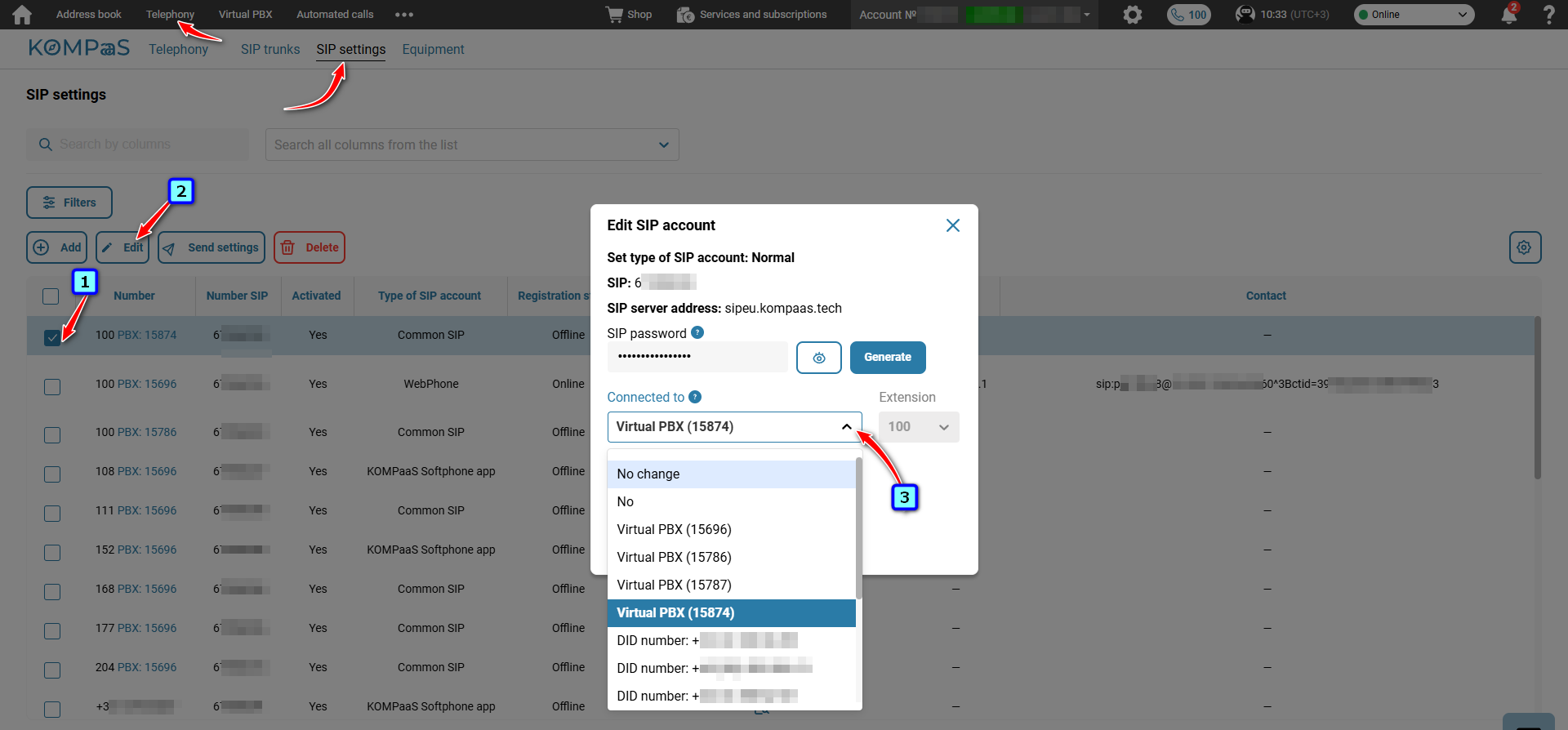Viewport: 1568px width, 730px height.
Task: Choose Virtual PBX (15696) option
Action: pos(732,530)
